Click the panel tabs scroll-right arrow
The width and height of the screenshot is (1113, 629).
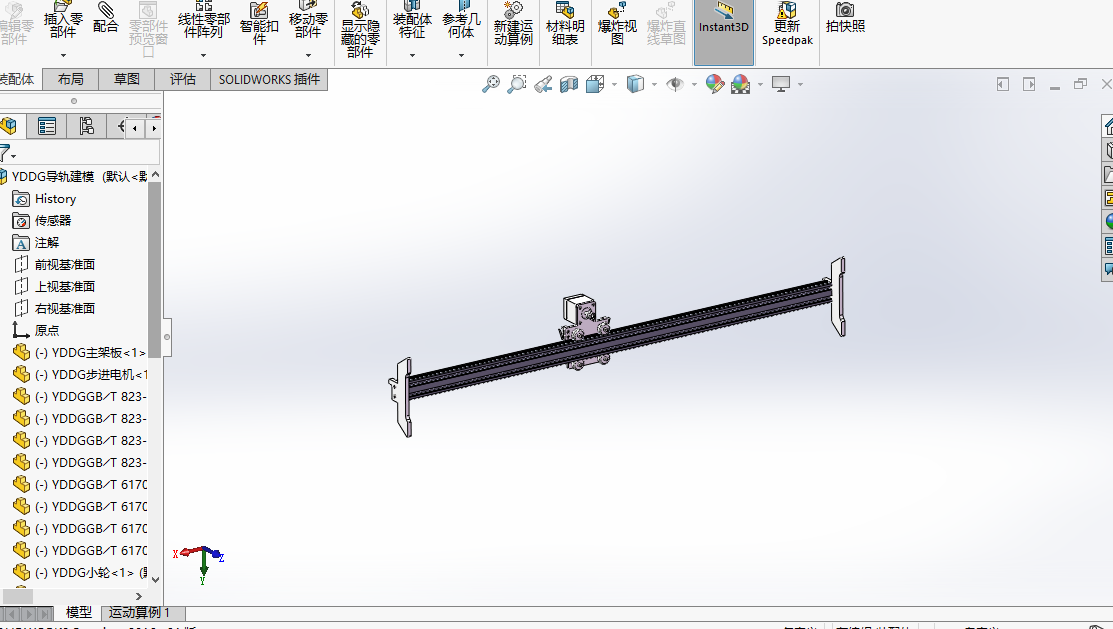point(153,128)
